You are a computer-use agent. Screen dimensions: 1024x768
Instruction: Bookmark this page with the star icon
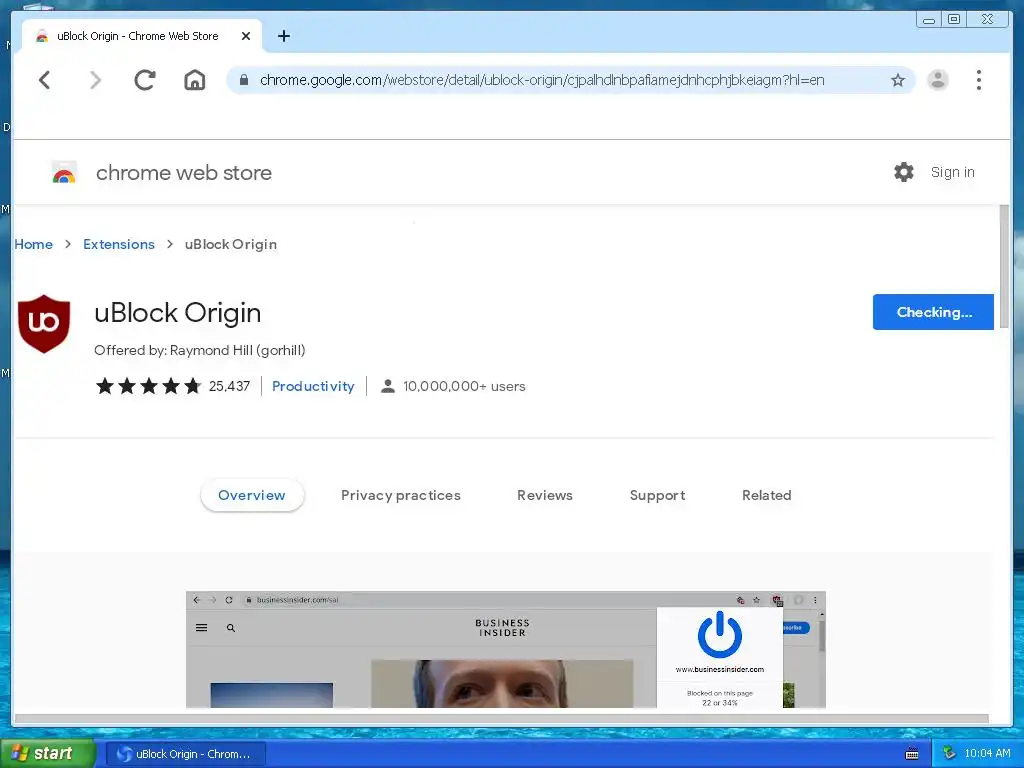pos(898,80)
